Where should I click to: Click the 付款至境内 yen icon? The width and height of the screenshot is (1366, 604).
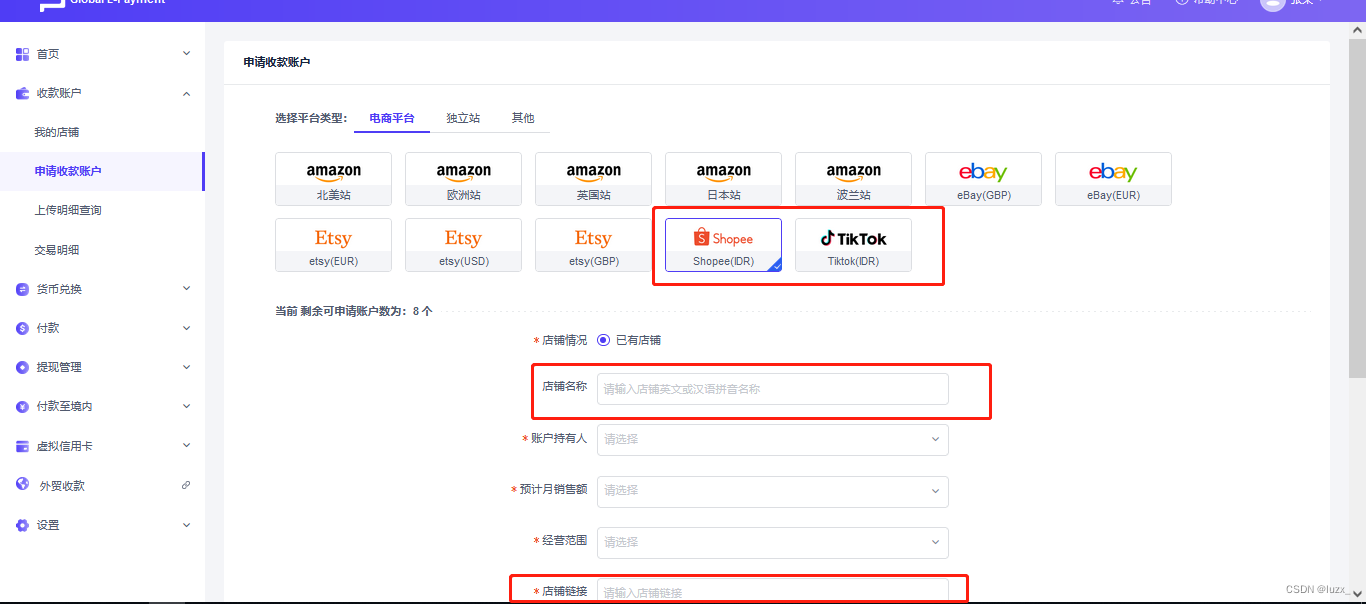point(22,407)
